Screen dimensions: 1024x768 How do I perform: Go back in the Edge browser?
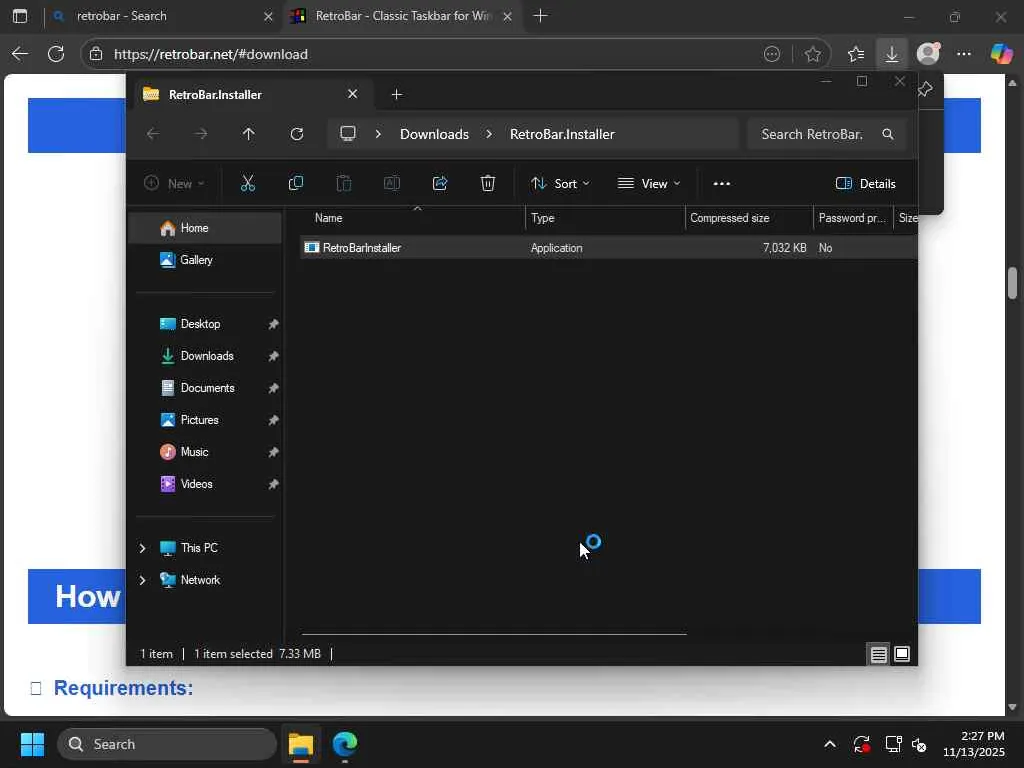point(20,54)
